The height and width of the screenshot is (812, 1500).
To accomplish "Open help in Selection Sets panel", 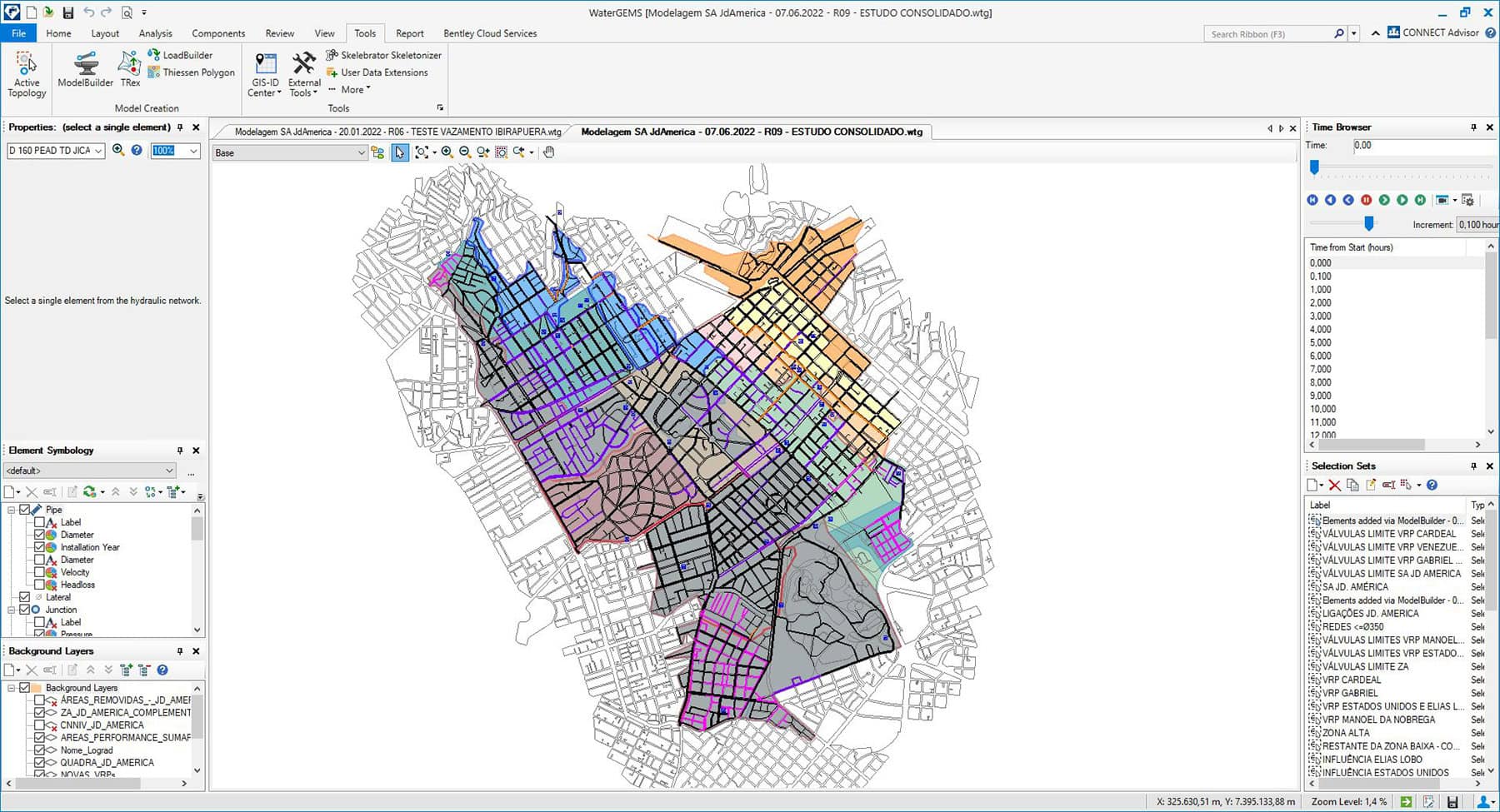I will [x=1432, y=485].
